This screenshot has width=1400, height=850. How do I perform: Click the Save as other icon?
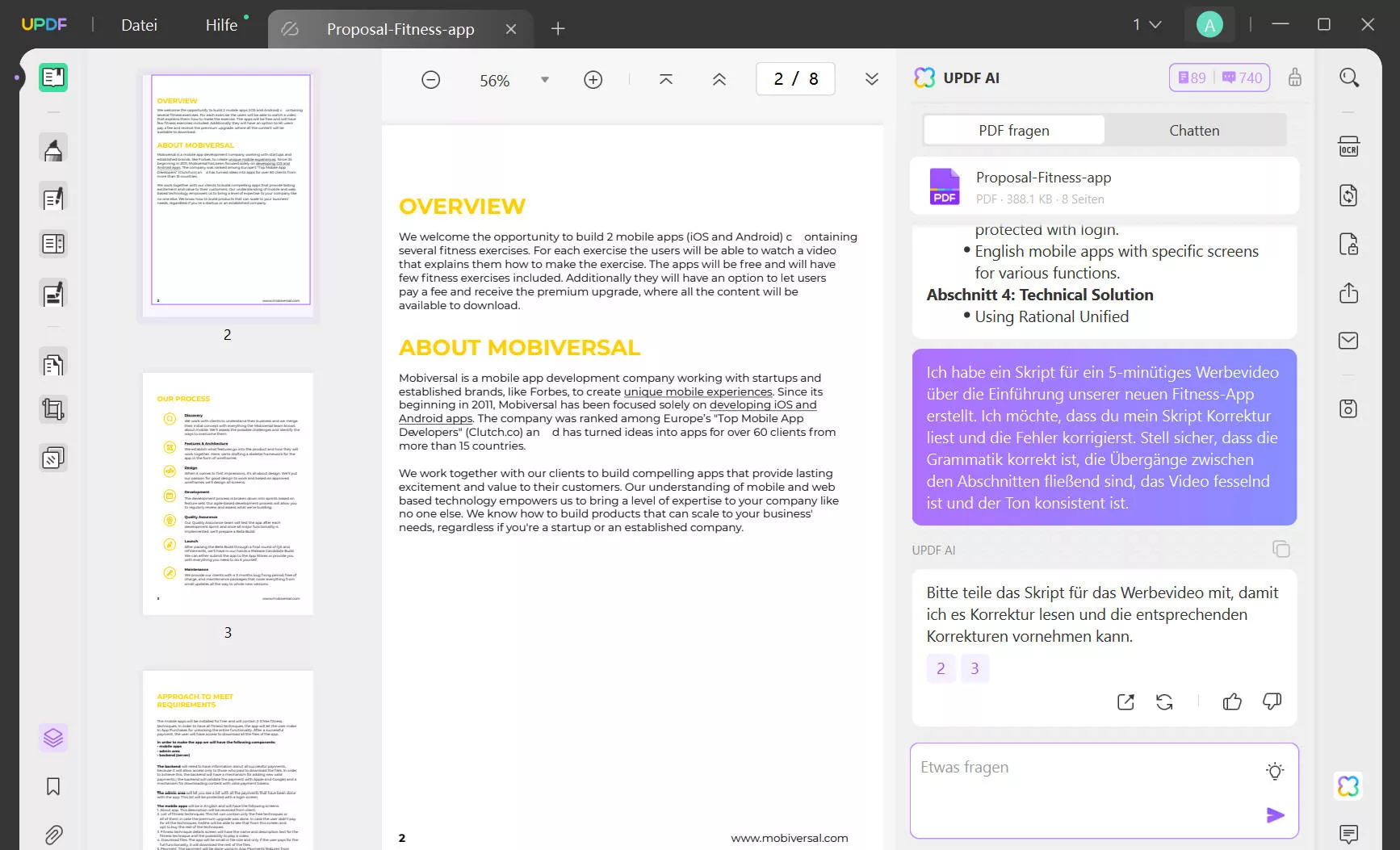1349,408
